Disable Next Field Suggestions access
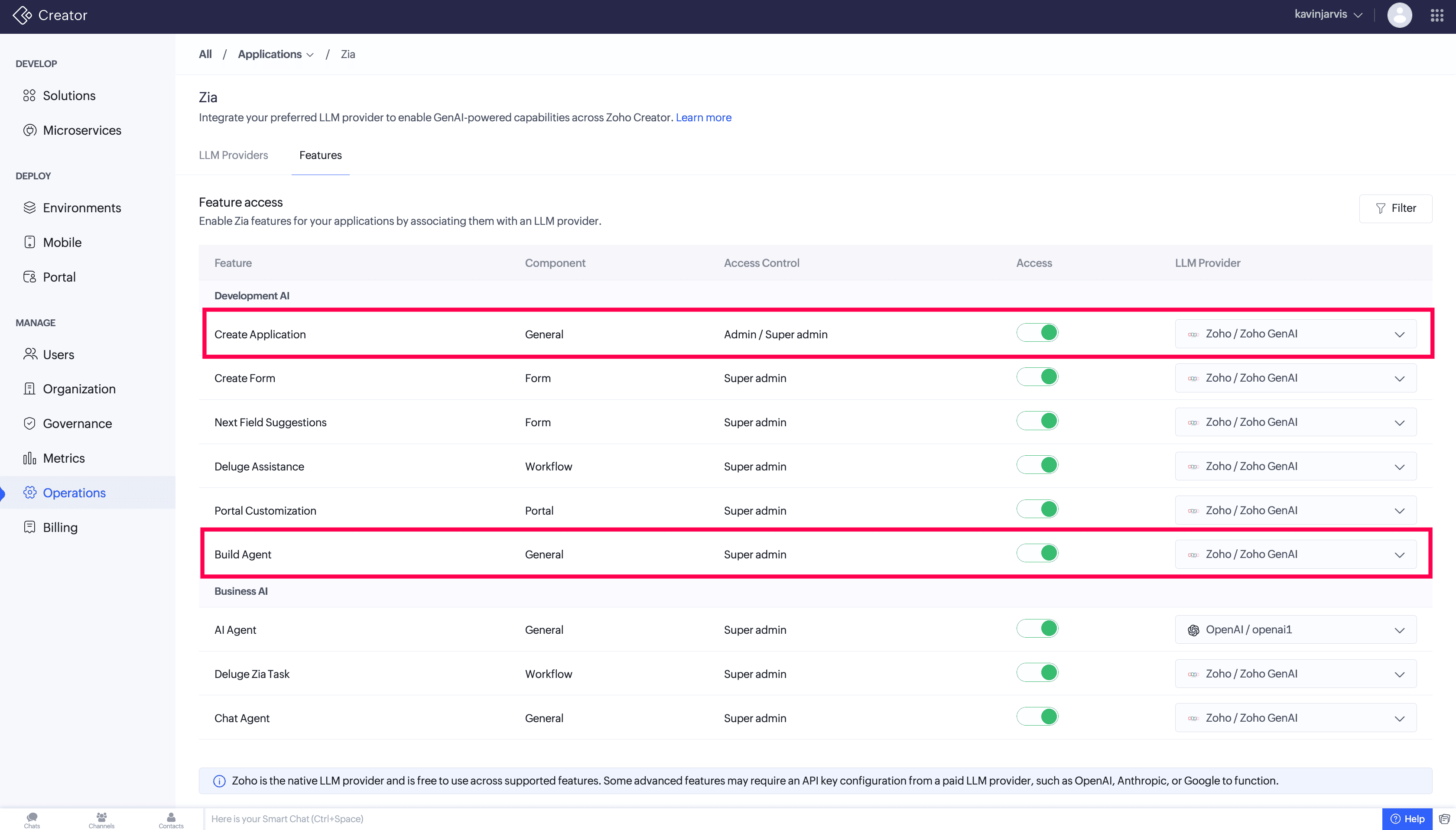Viewport: 1456px width, 830px height. (1037, 421)
